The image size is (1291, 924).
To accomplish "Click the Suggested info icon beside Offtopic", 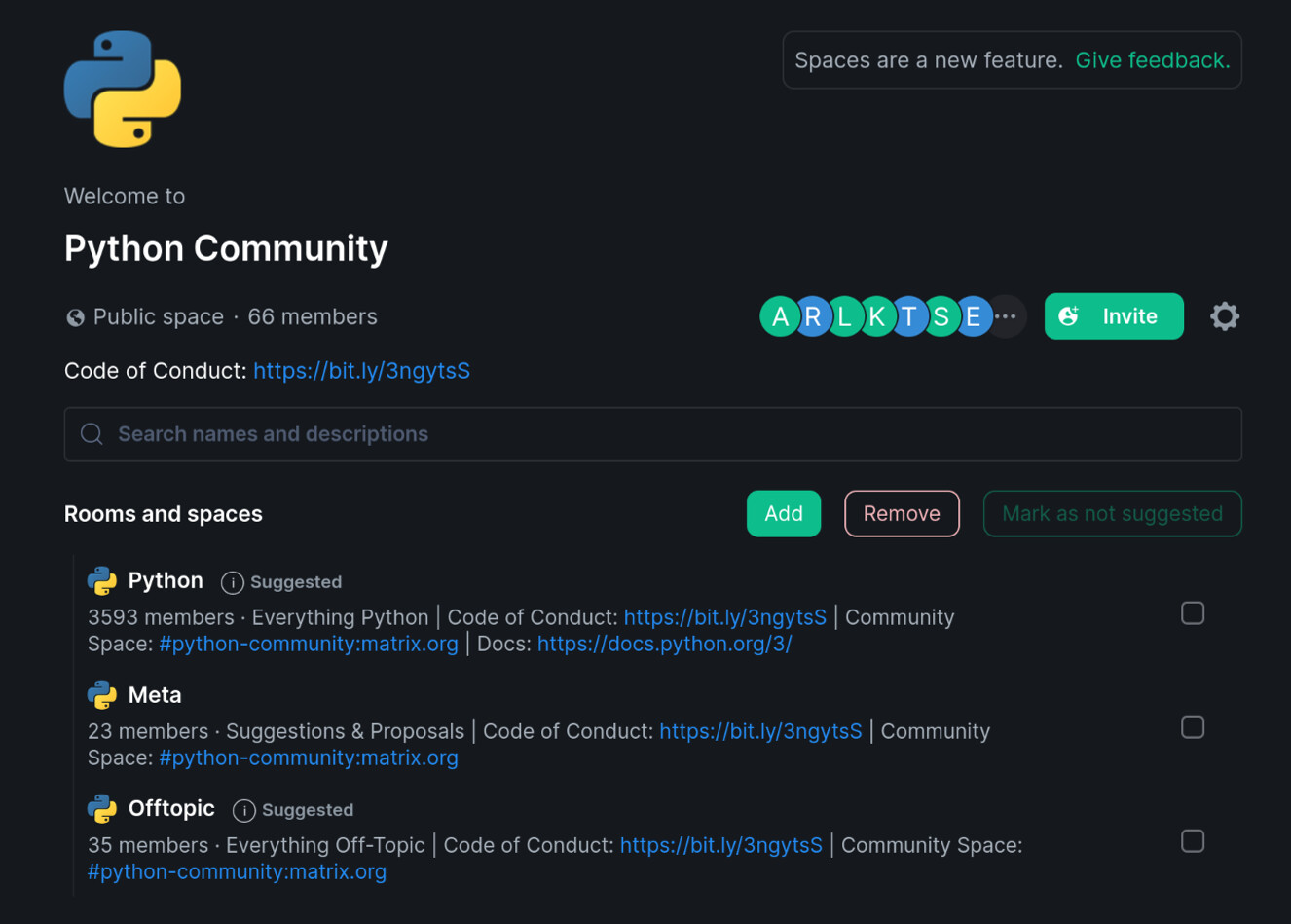I will 243,810.
